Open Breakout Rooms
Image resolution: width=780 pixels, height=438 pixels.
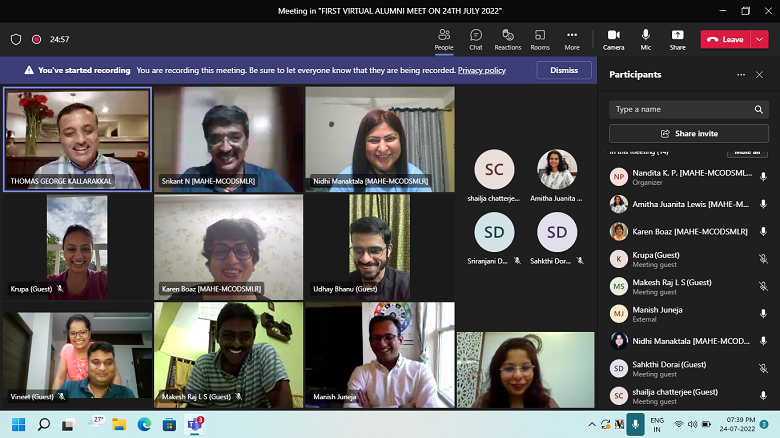[540, 39]
